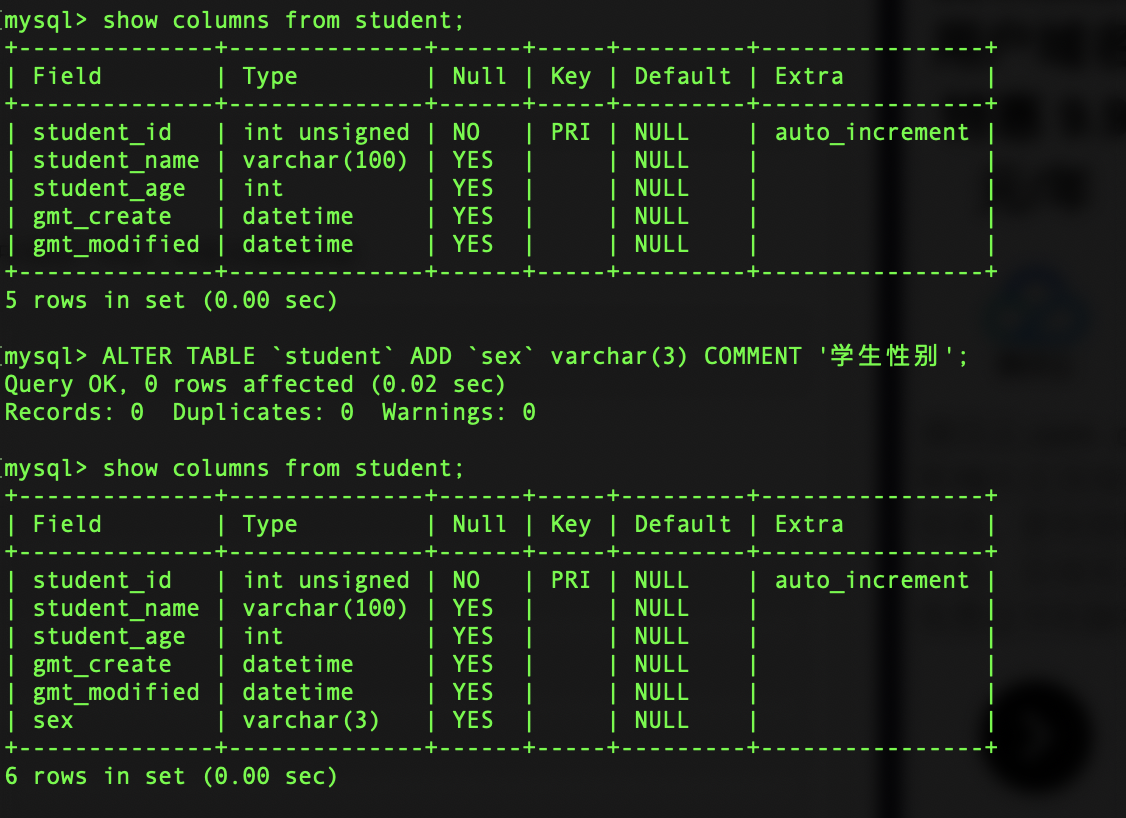This screenshot has width=1126, height=818.
Task: Click the 'Duplicates: 0' text
Action: 262,412
